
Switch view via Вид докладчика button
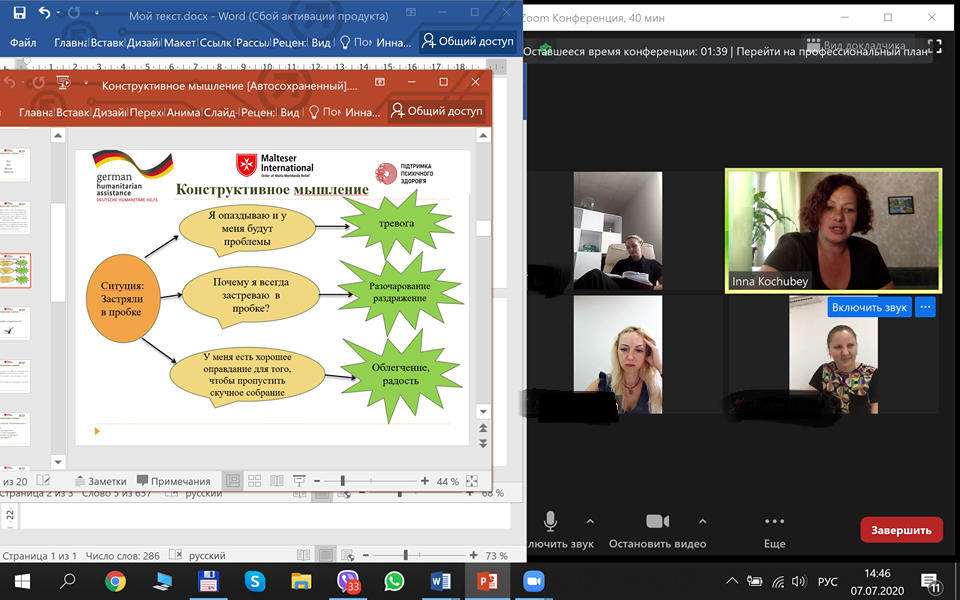[x=856, y=45]
